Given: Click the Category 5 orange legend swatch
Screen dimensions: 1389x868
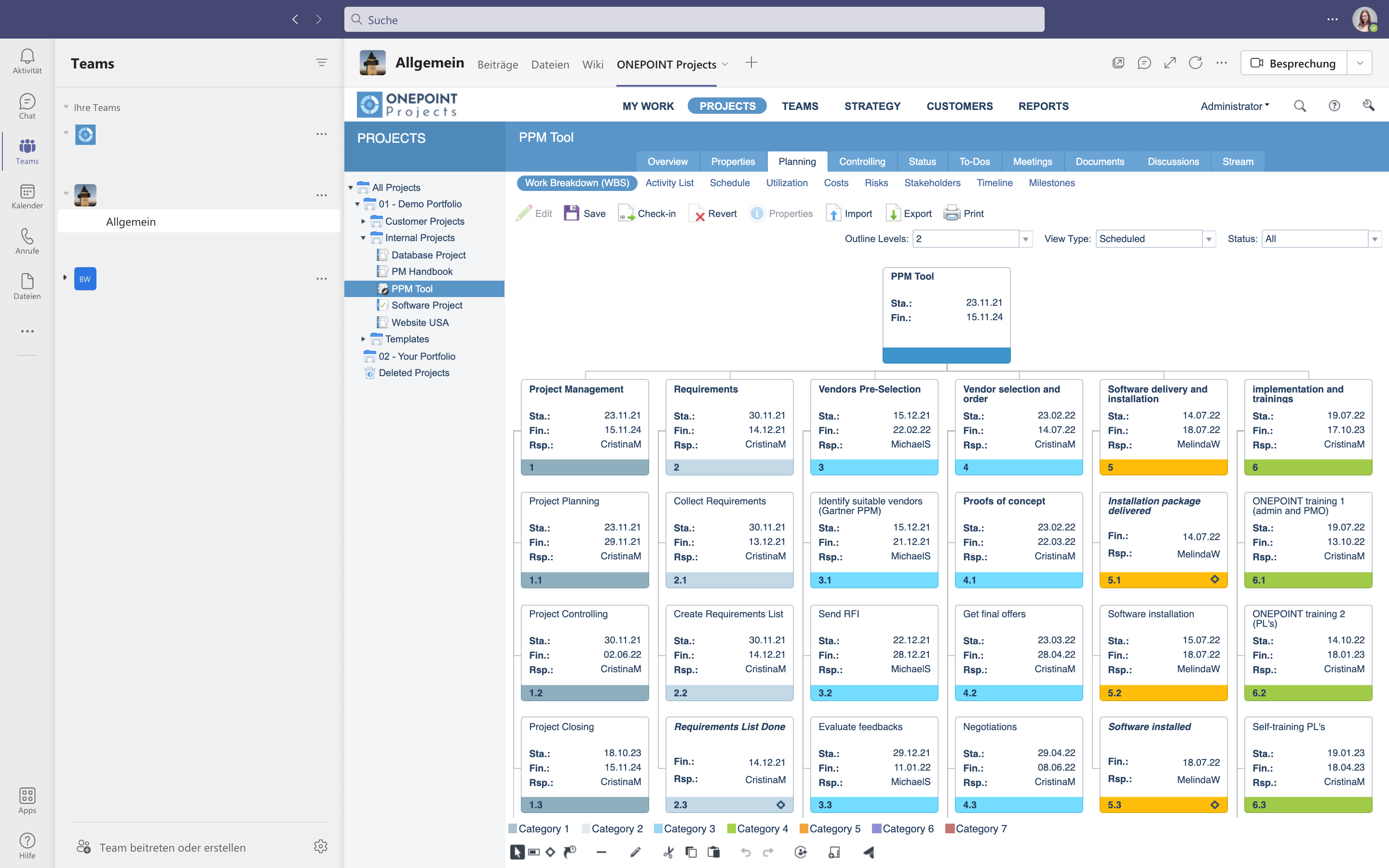Looking at the screenshot, I should coord(803,828).
